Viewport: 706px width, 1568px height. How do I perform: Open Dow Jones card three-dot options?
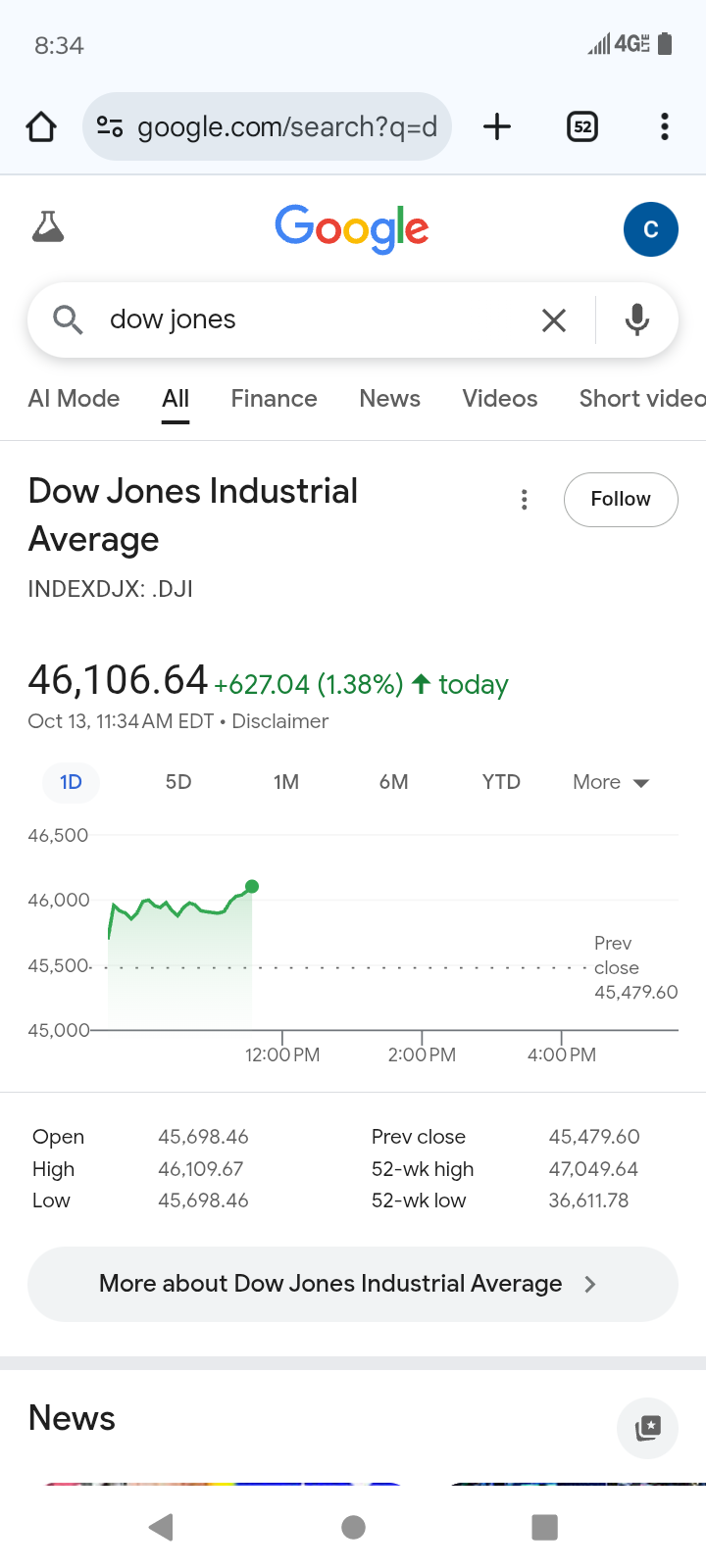525,500
